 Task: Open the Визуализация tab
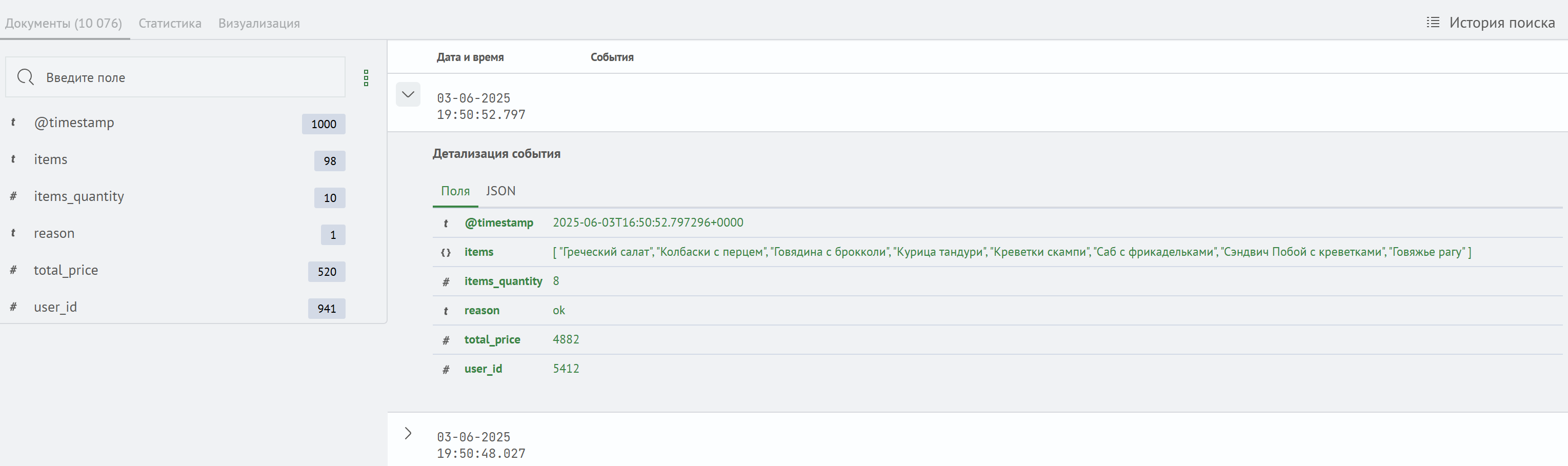pyautogui.click(x=259, y=23)
